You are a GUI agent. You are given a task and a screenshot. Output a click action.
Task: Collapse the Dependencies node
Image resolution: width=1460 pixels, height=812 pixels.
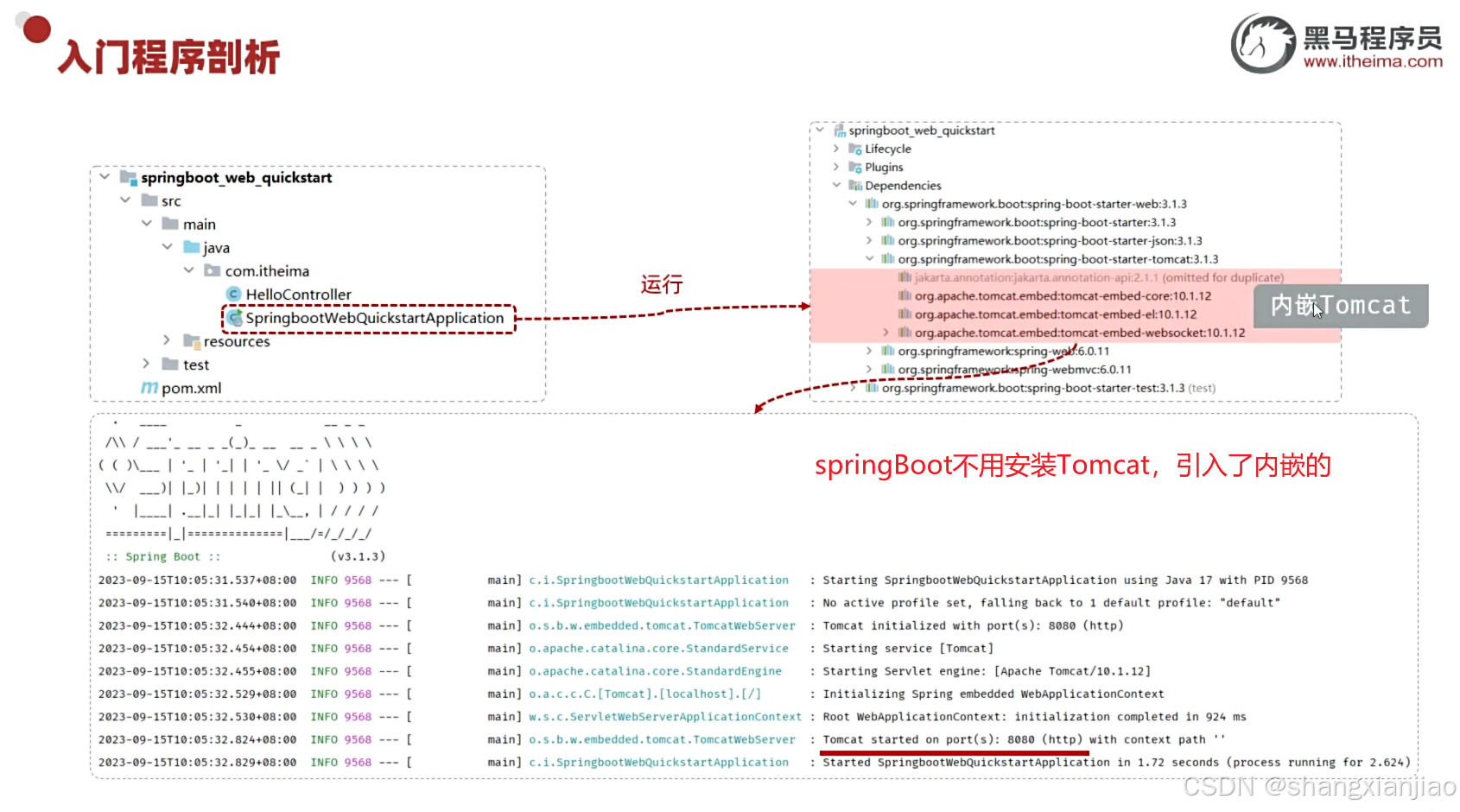click(836, 185)
